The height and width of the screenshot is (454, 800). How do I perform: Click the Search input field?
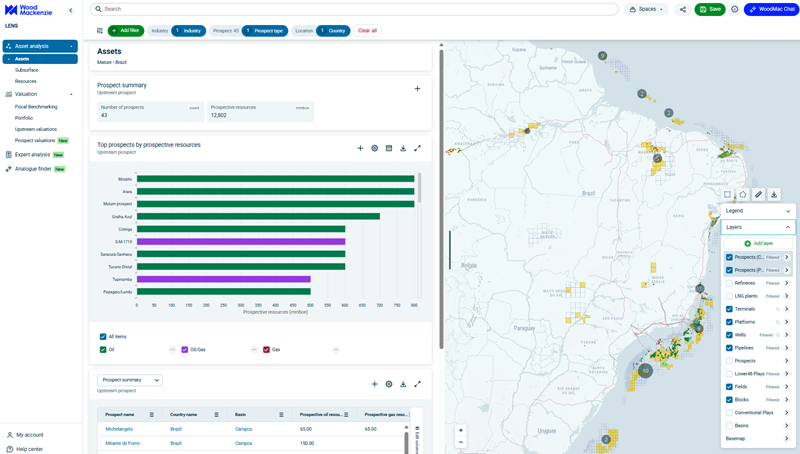coord(355,9)
